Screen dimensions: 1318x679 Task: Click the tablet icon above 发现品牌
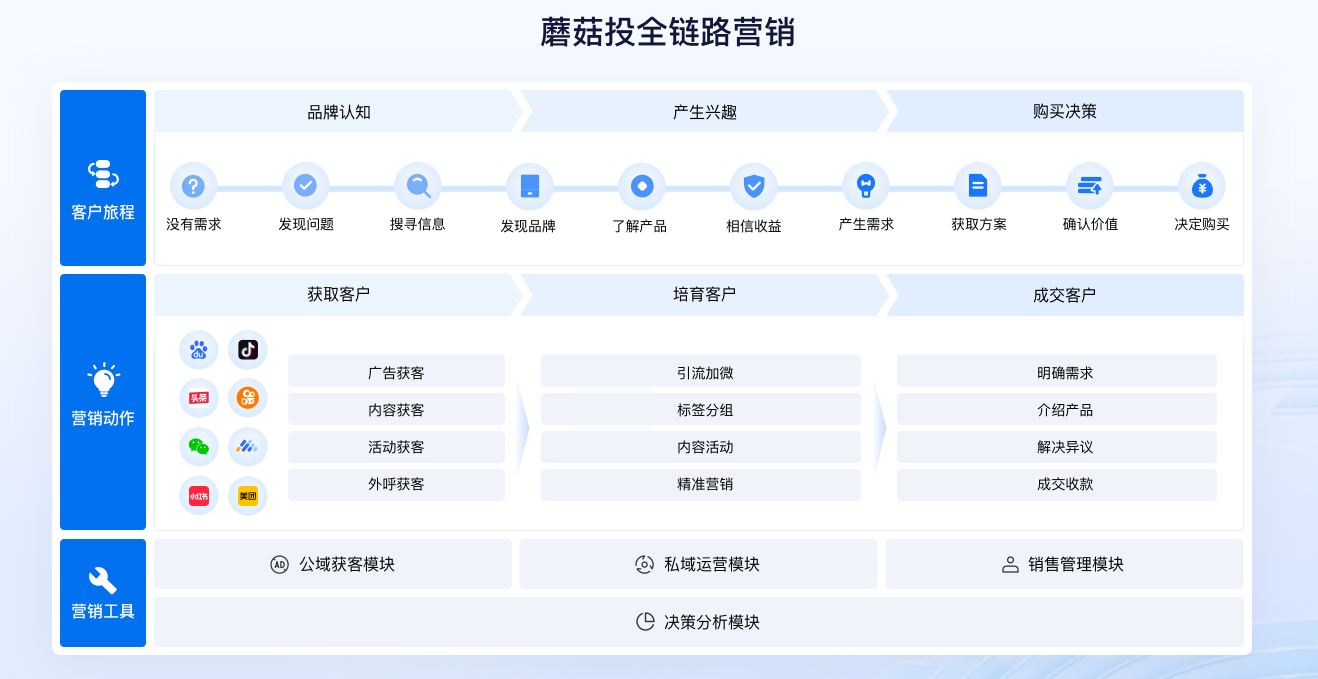530,186
